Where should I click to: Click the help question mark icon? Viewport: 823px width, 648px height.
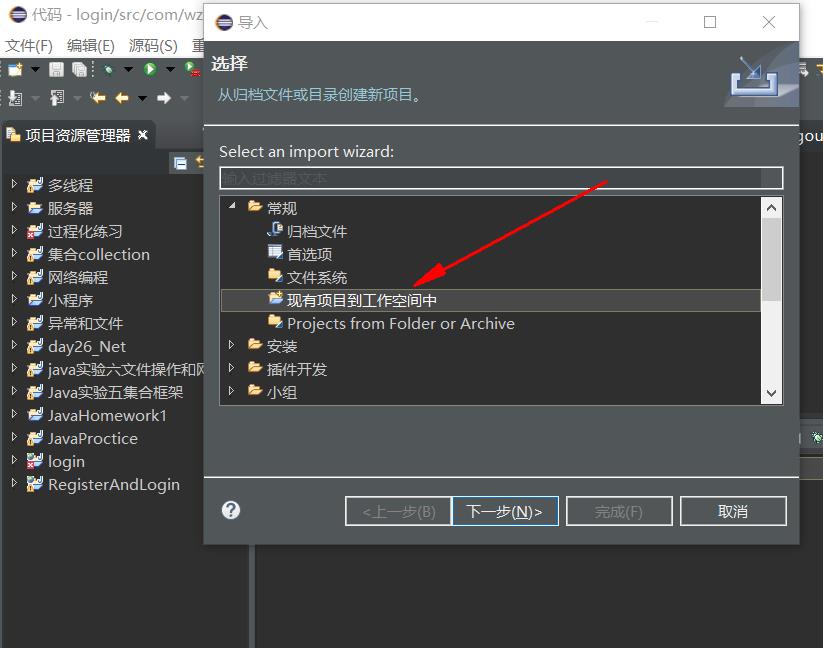coord(230,510)
